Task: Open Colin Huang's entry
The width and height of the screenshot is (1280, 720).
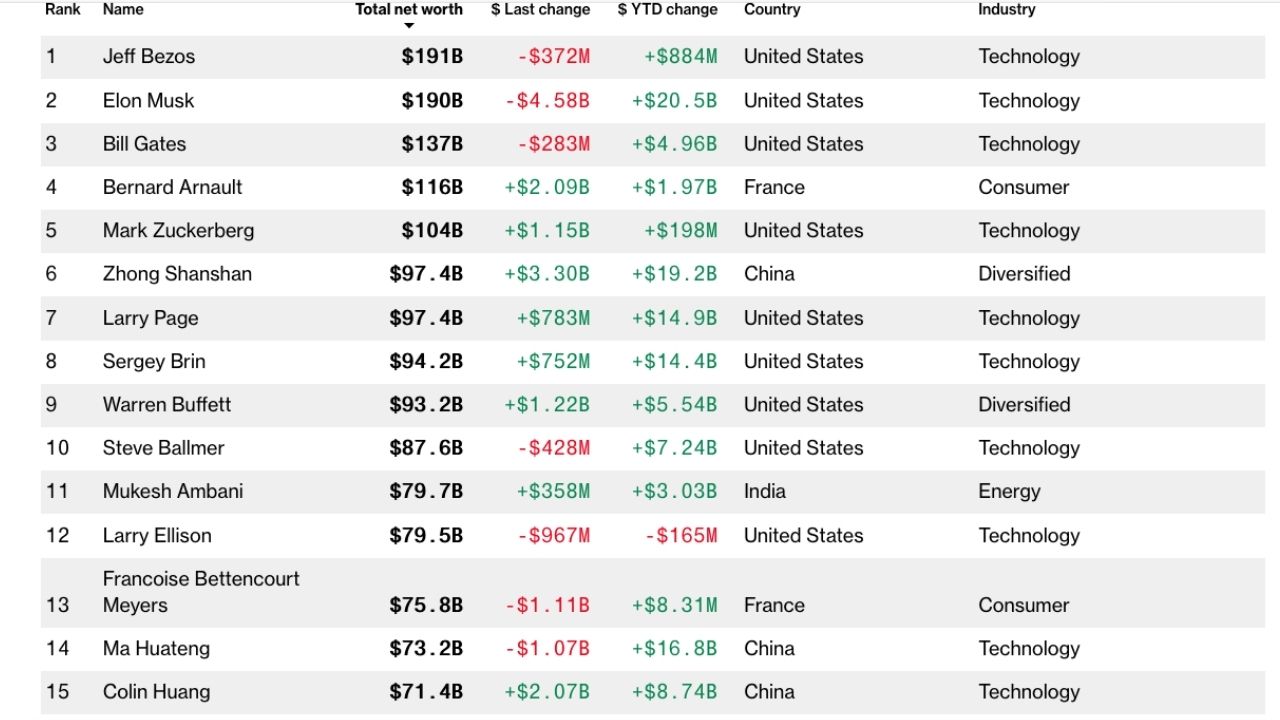Action: coord(156,692)
